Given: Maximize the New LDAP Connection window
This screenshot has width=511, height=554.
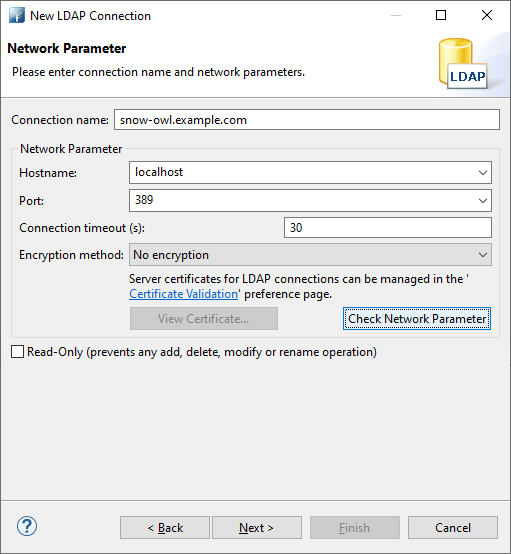Looking at the screenshot, I should 441,15.
